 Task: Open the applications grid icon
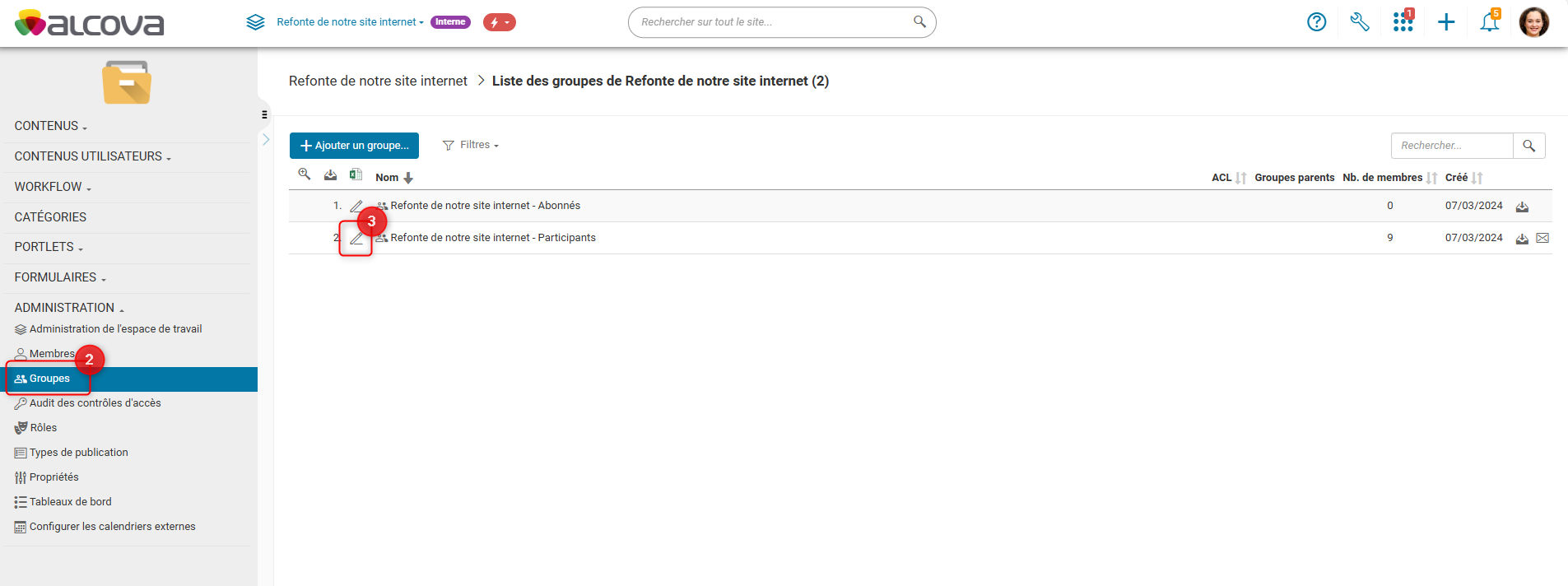(x=1403, y=22)
